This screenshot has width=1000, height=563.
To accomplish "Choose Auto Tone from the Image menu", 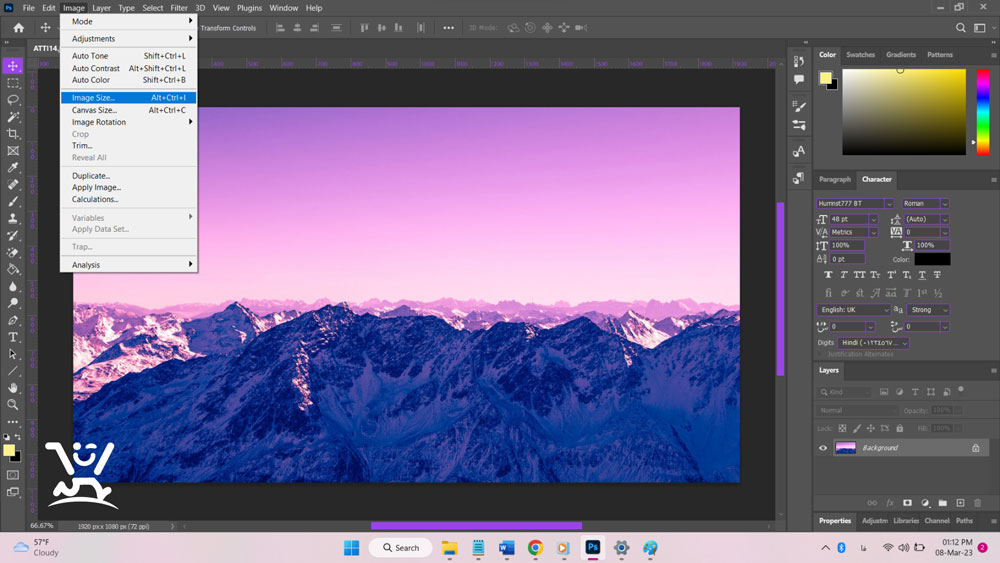I will coord(128,56).
